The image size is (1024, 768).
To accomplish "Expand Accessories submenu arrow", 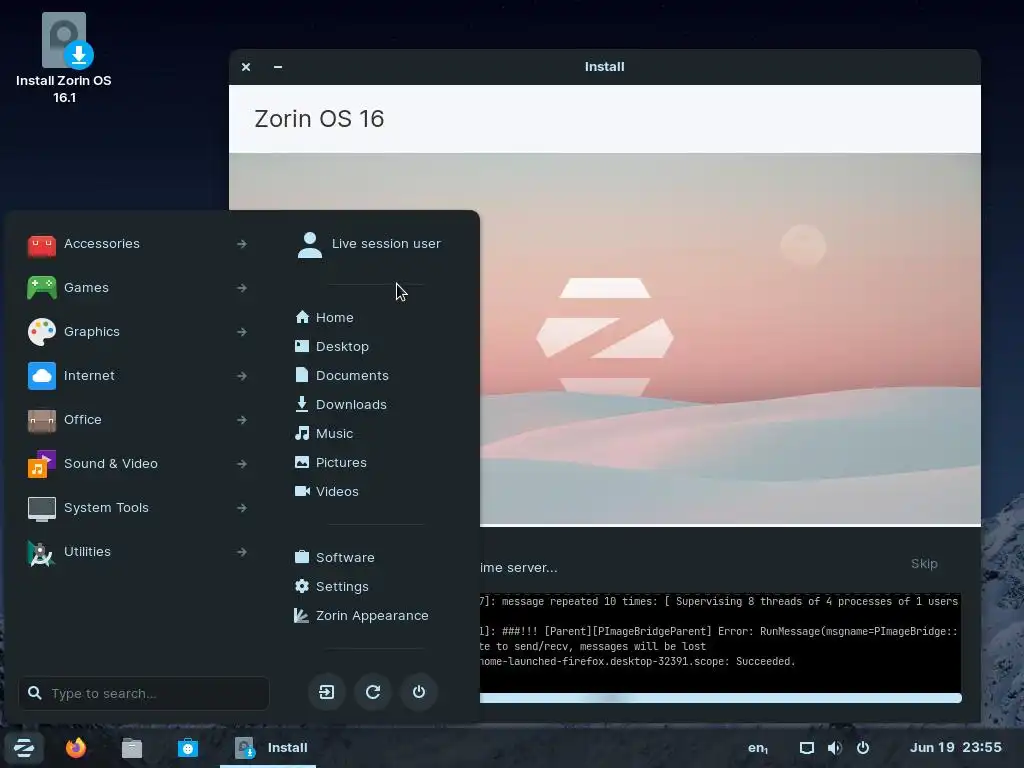I will 242,244.
